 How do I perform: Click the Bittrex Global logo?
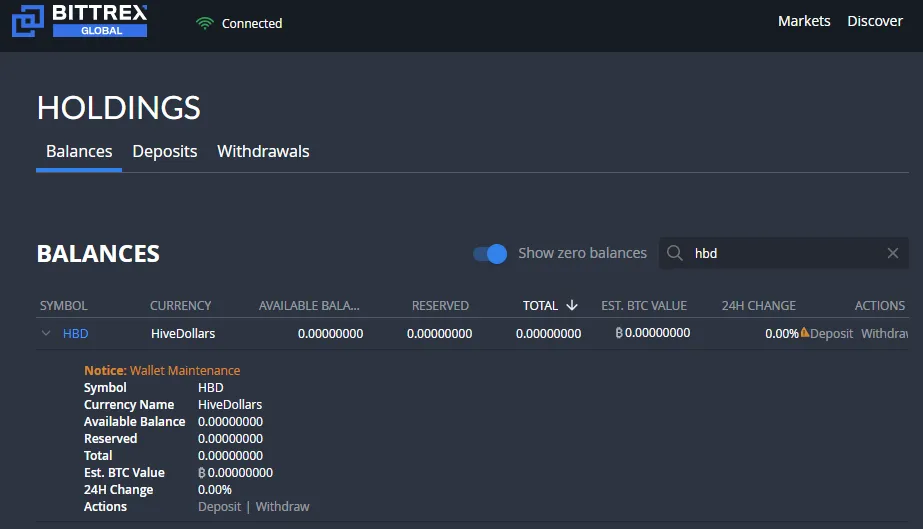click(x=79, y=21)
